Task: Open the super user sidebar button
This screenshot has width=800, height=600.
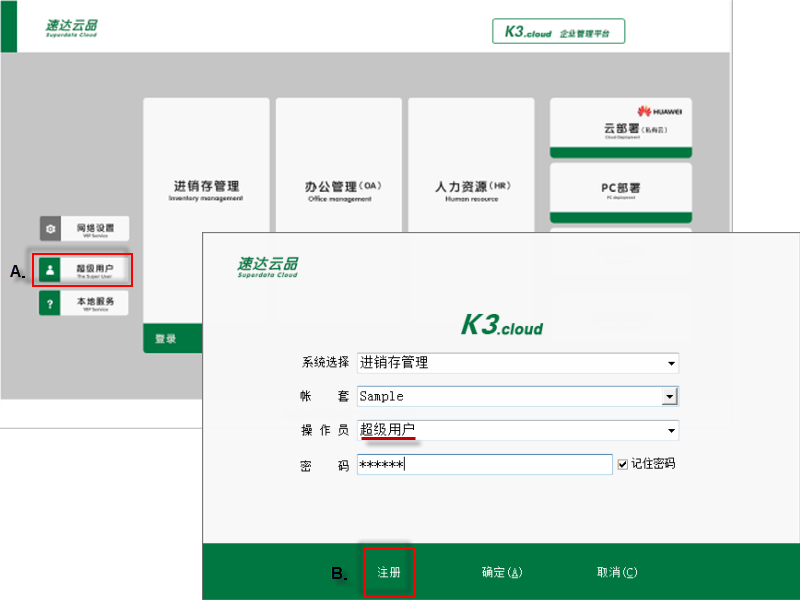Action: tap(84, 270)
